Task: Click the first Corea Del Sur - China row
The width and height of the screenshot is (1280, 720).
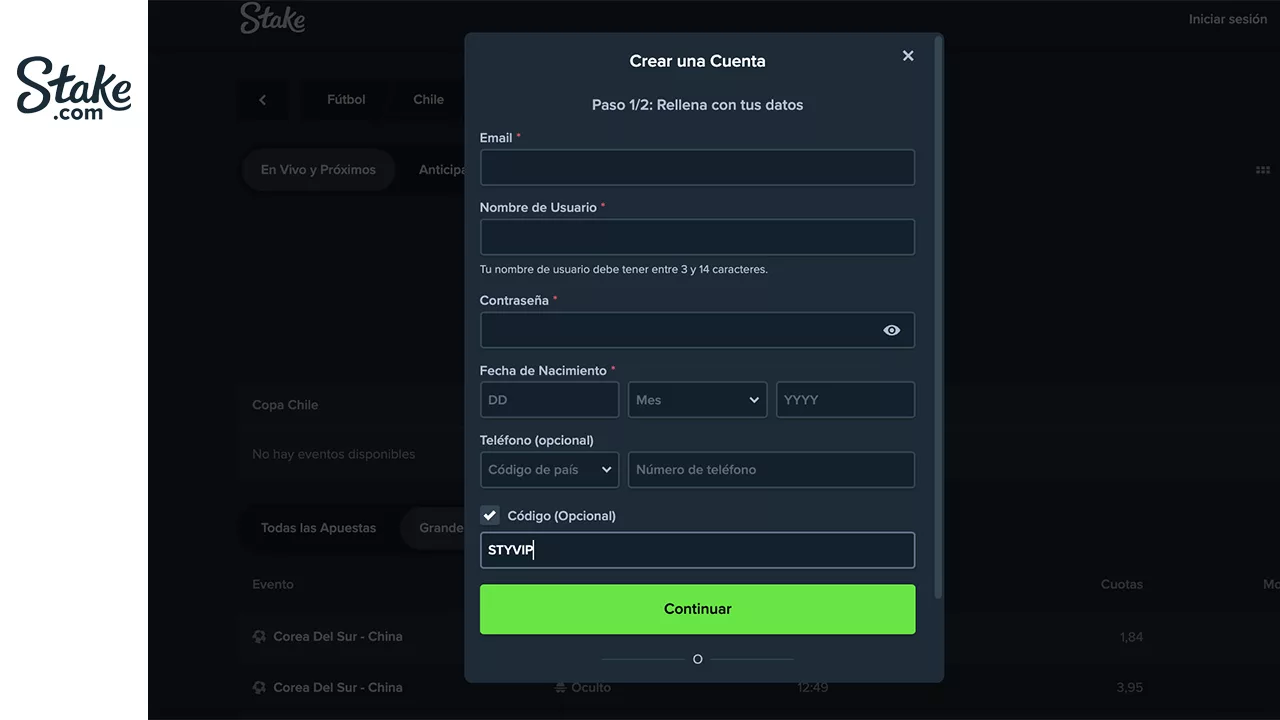Action: click(337, 636)
